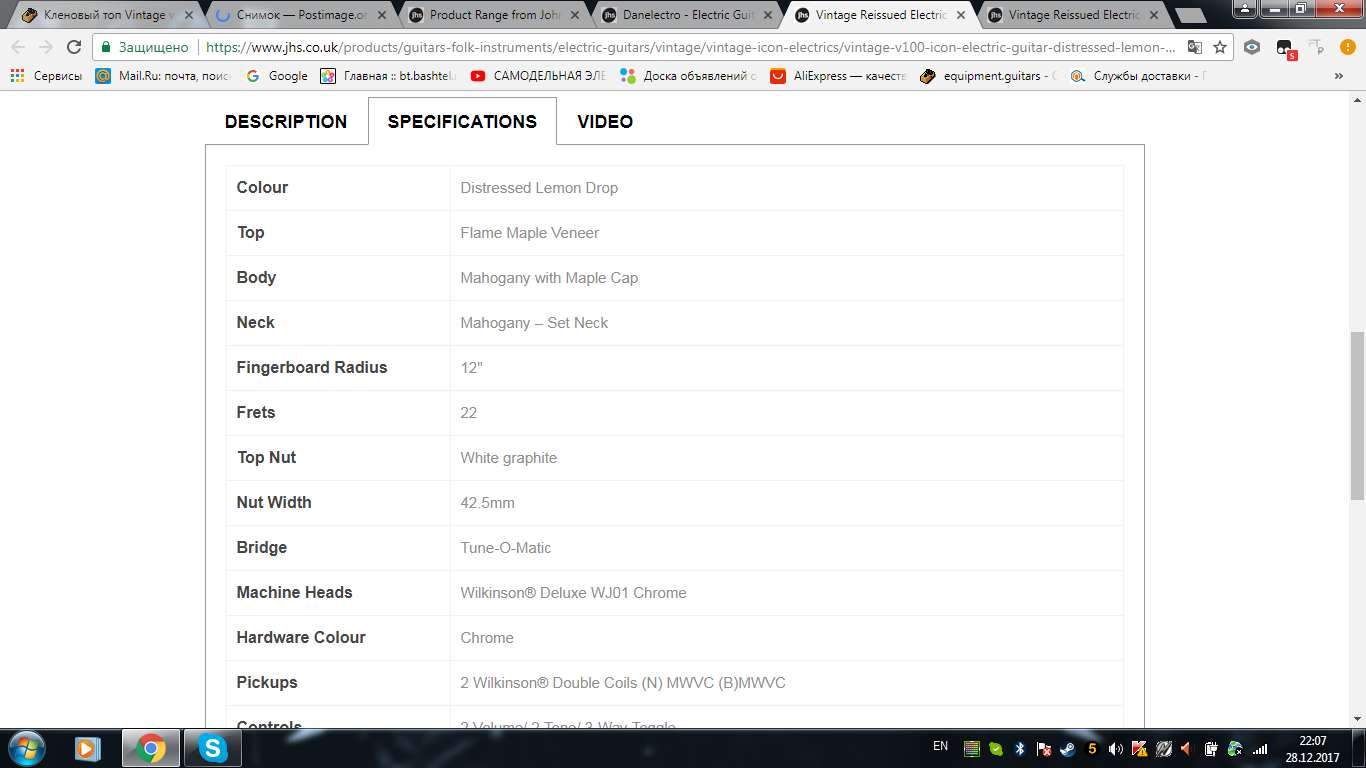Open the volume speaker tray icon
This screenshot has height=768, width=1366.
(x=1116, y=748)
